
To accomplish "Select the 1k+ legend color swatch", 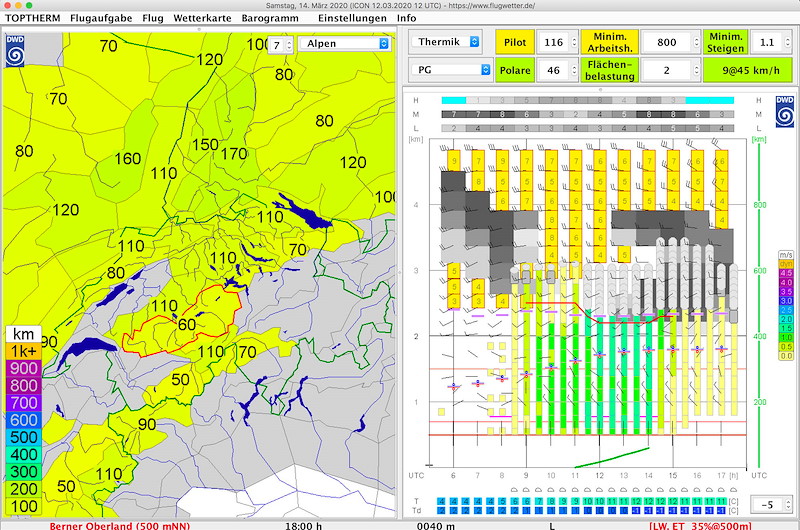I will coord(24,351).
